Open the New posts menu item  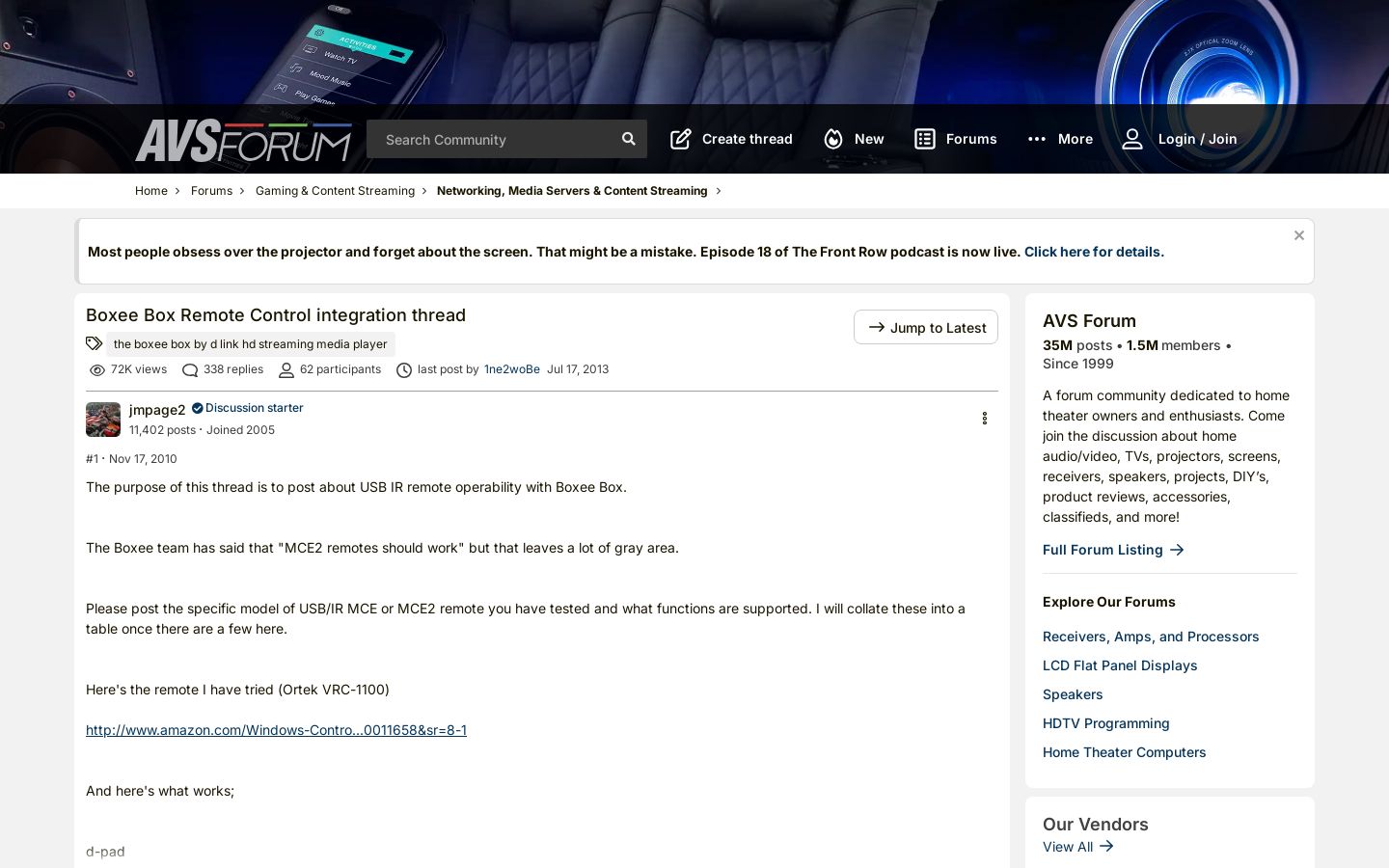point(854,139)
